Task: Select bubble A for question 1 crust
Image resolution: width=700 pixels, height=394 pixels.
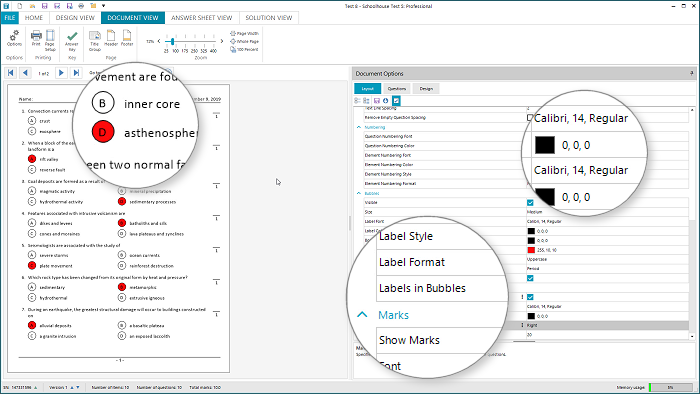Action: (x=32, y=120)
